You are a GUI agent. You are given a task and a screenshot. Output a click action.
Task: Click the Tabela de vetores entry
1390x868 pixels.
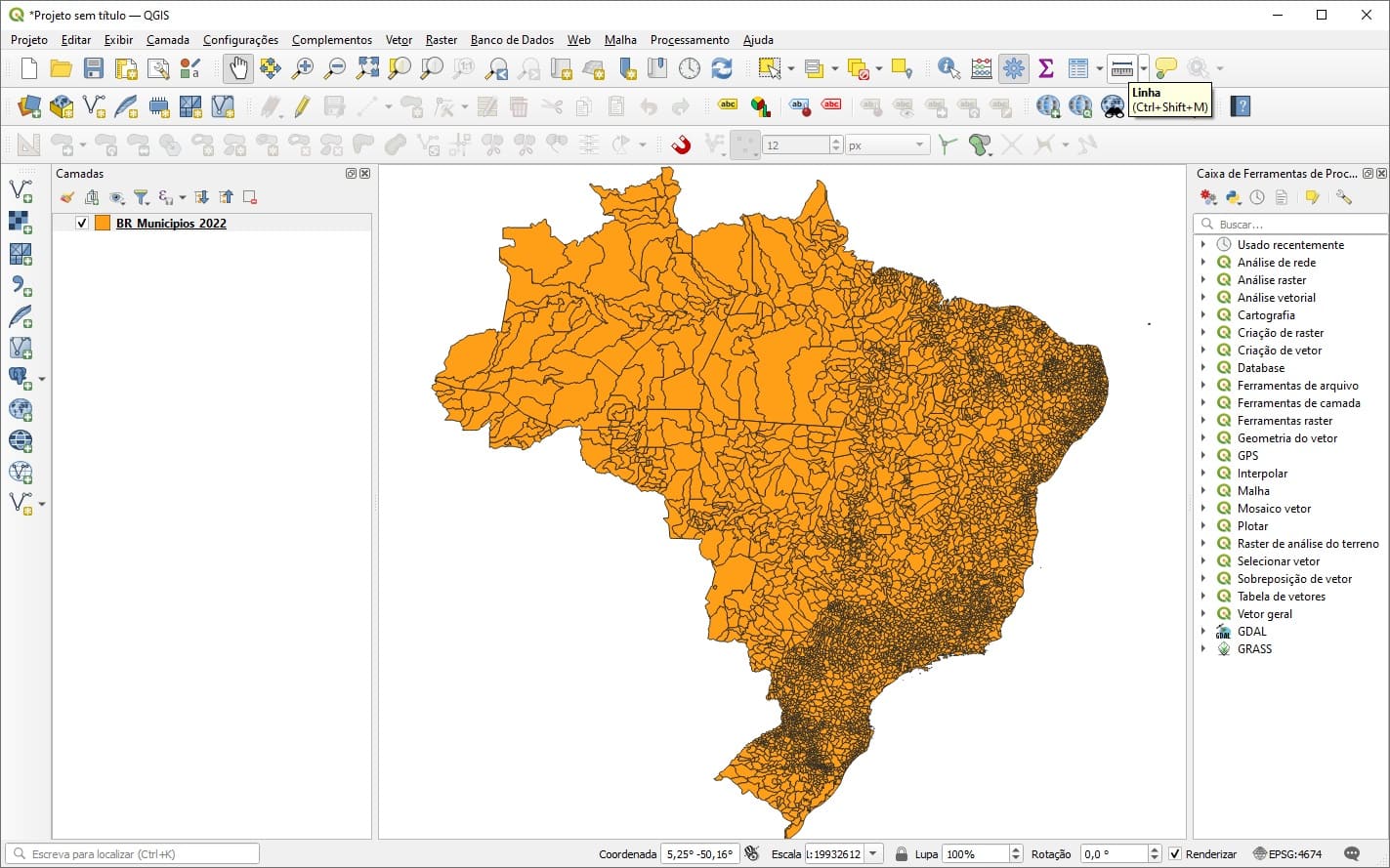(1282, 597)
